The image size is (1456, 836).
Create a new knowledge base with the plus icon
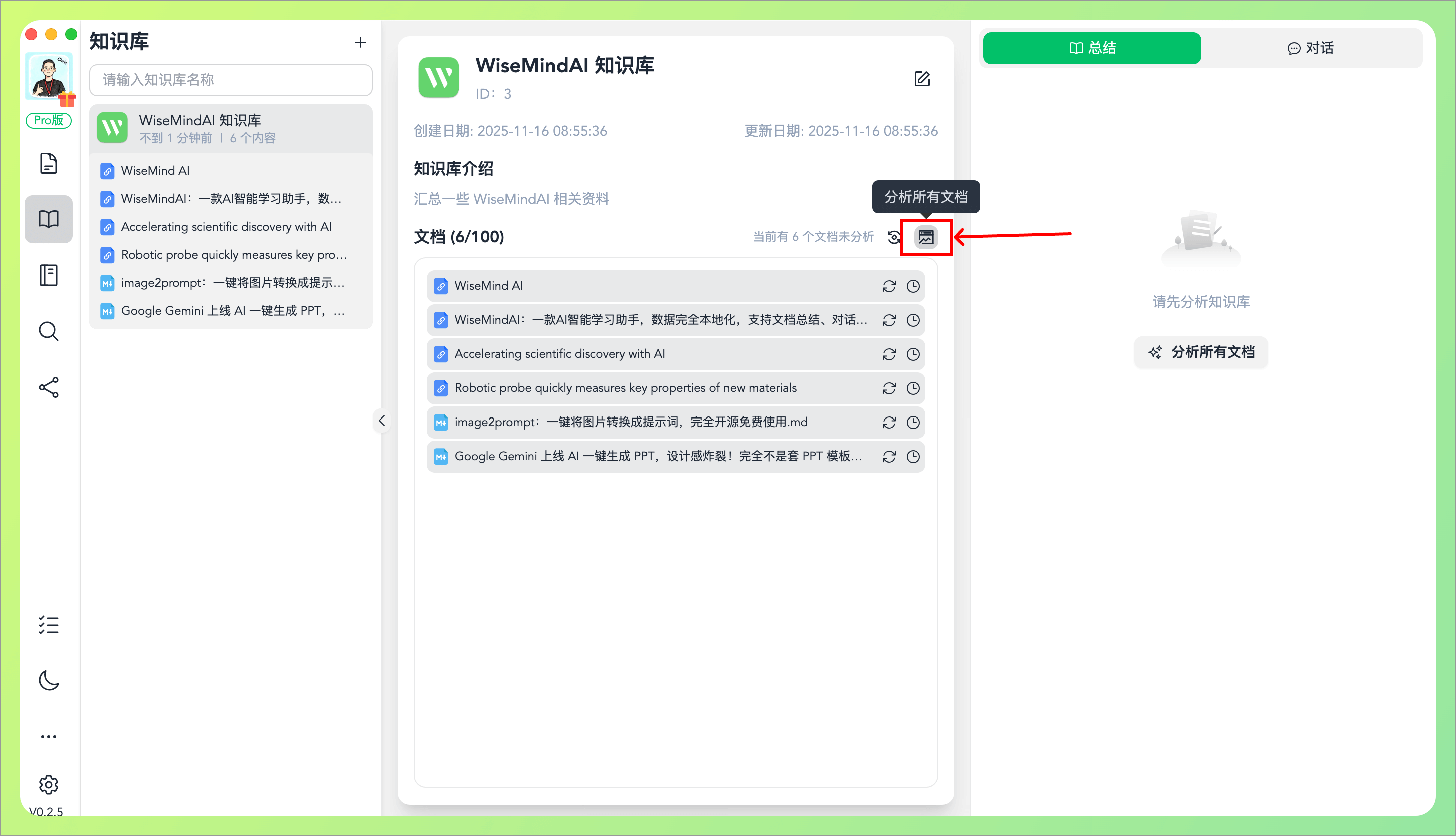point(360,42)
